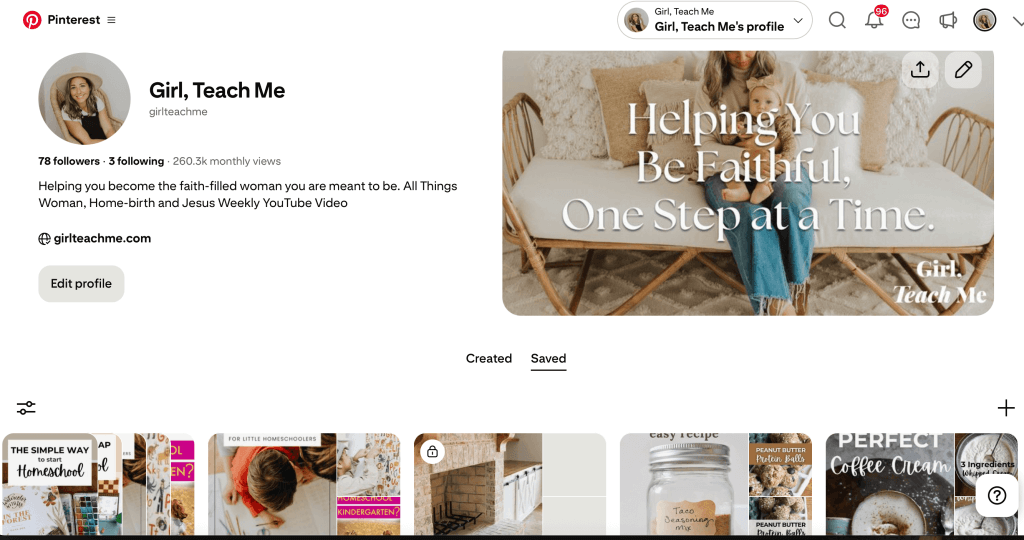
Task: Click the share upload icon on cover
Action: (x=920, y=69)
